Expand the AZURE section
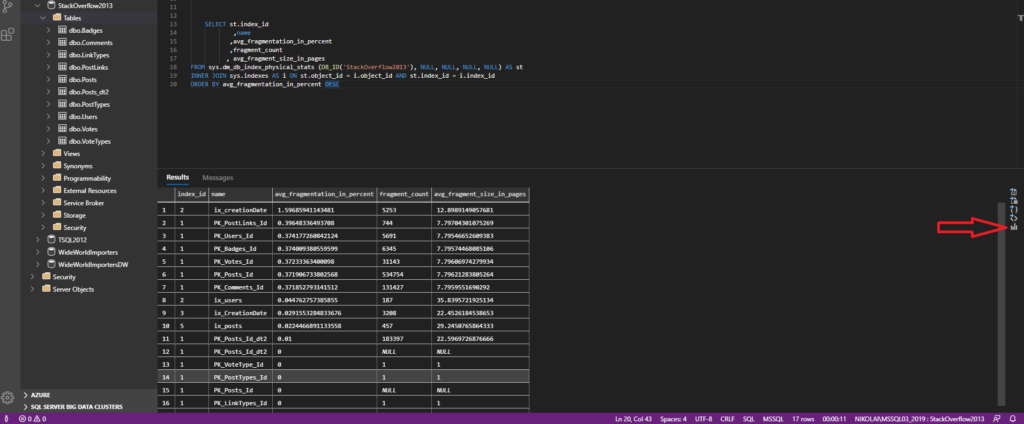 25,395
